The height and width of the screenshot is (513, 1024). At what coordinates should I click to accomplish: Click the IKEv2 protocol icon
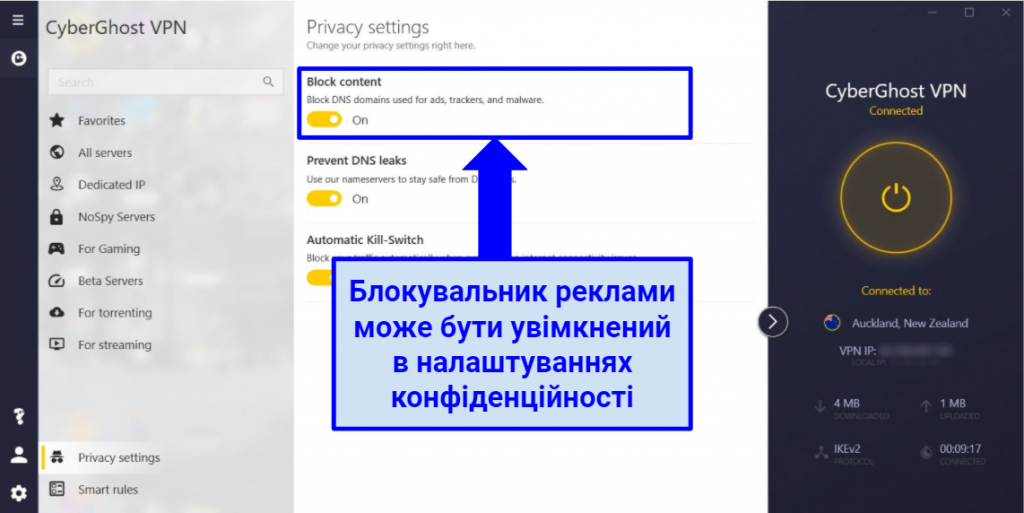(821, 452)
